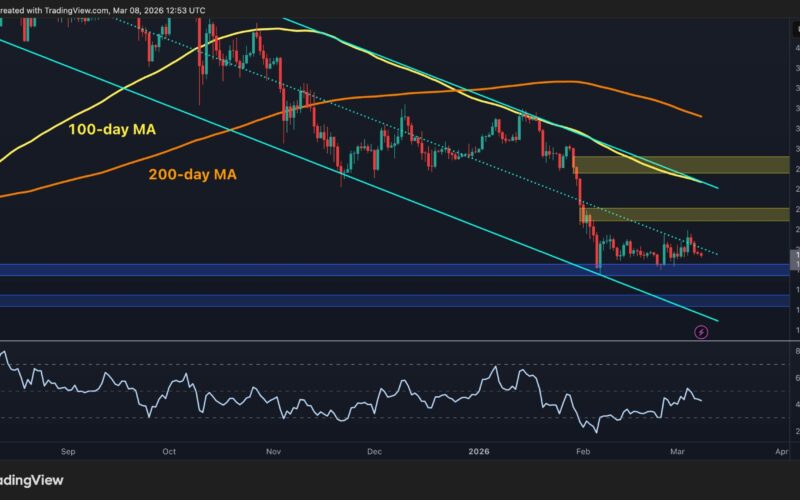Click the Apr label on time axis

782,451
